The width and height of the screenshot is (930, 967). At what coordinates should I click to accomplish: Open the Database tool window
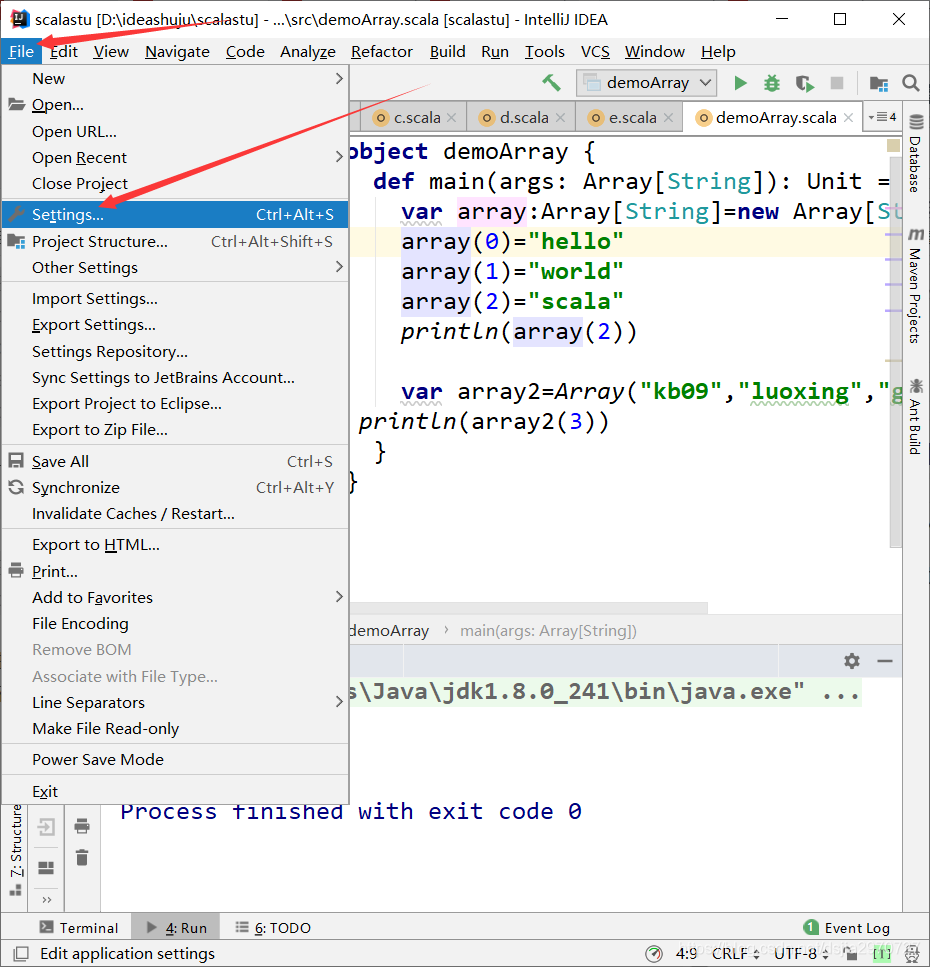[x=916, y=154]
